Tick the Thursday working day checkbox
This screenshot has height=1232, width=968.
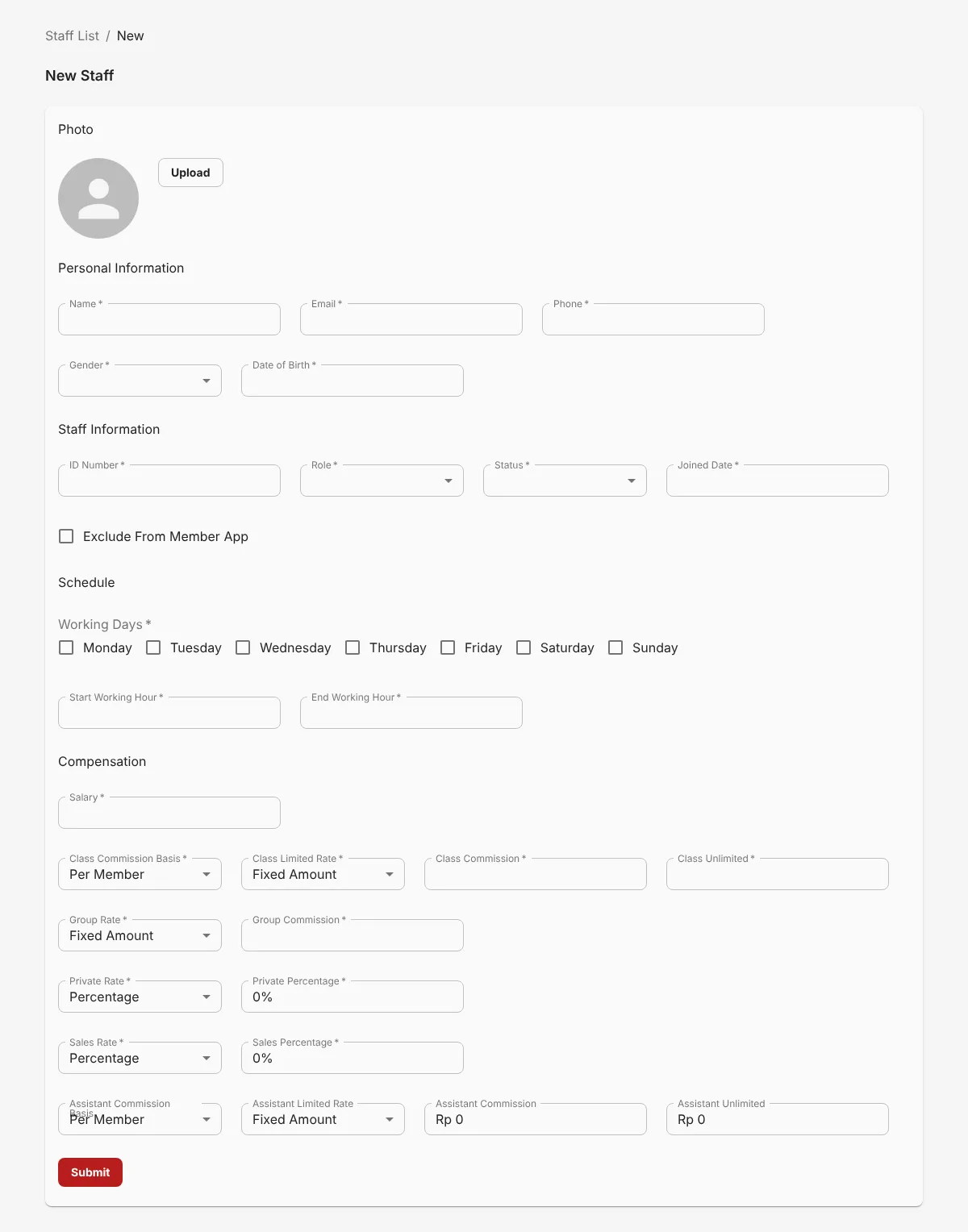coord(353,647)
